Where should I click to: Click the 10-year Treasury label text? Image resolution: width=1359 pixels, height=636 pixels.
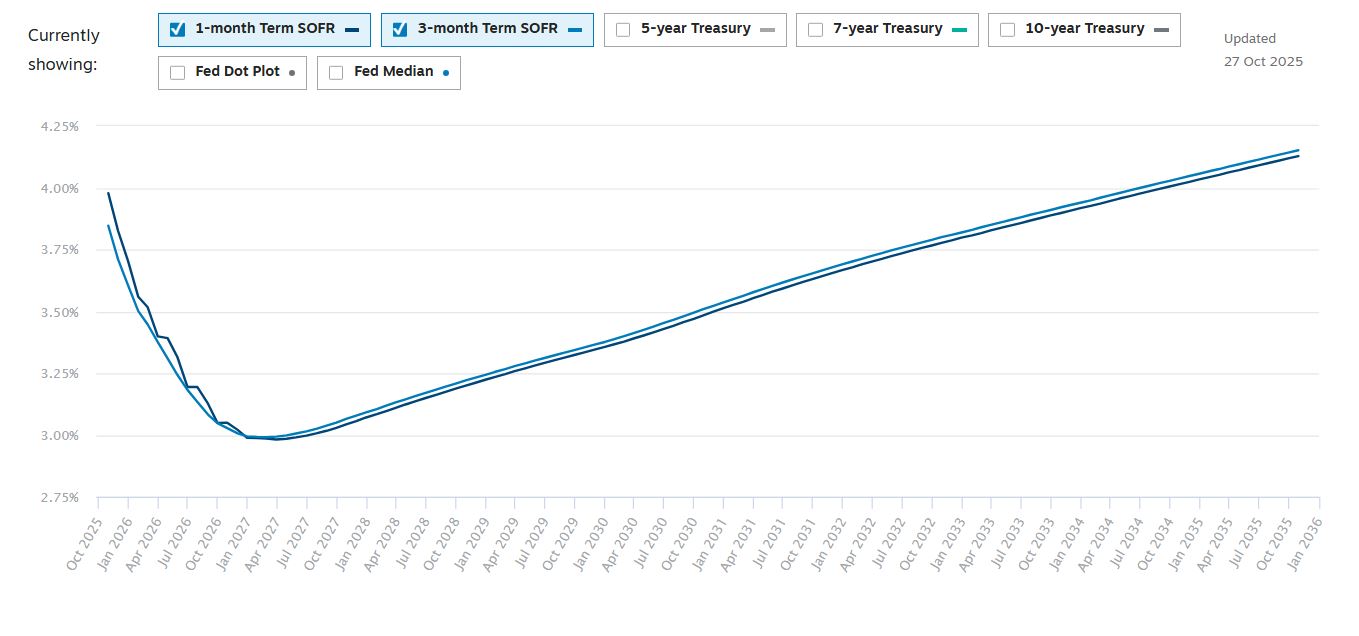(x=1084, y=29)
